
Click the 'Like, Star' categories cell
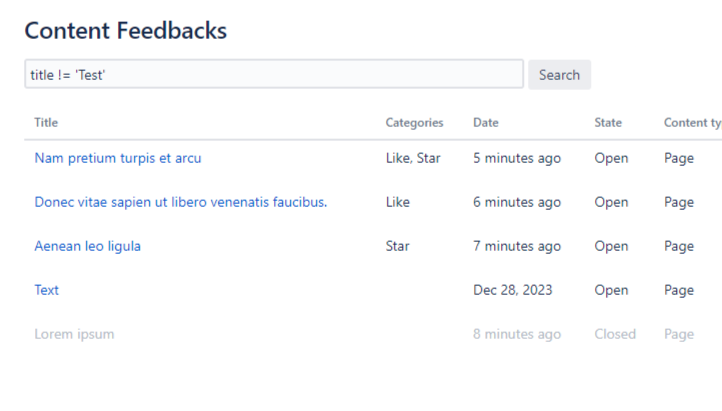(x=413, y=158)
